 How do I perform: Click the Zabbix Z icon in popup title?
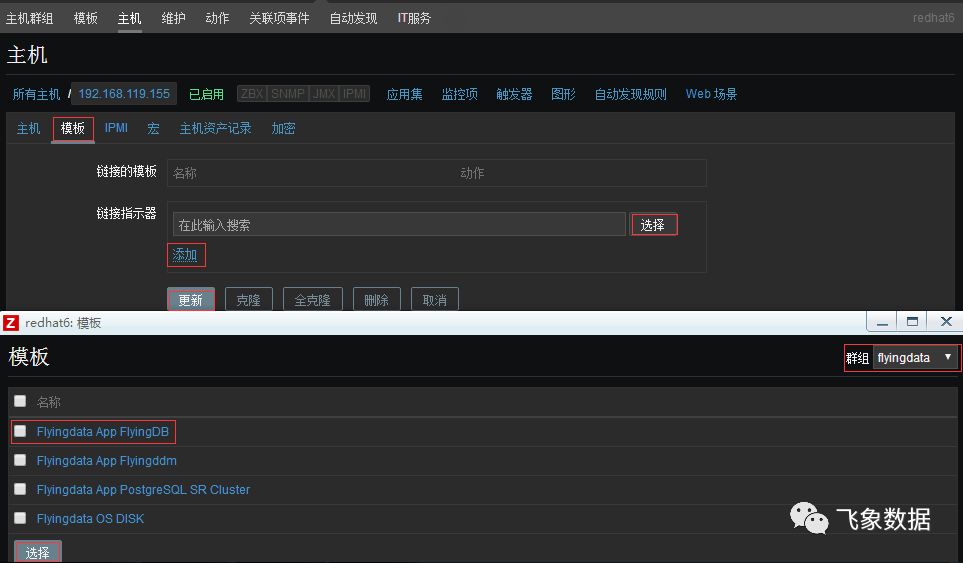11,323
